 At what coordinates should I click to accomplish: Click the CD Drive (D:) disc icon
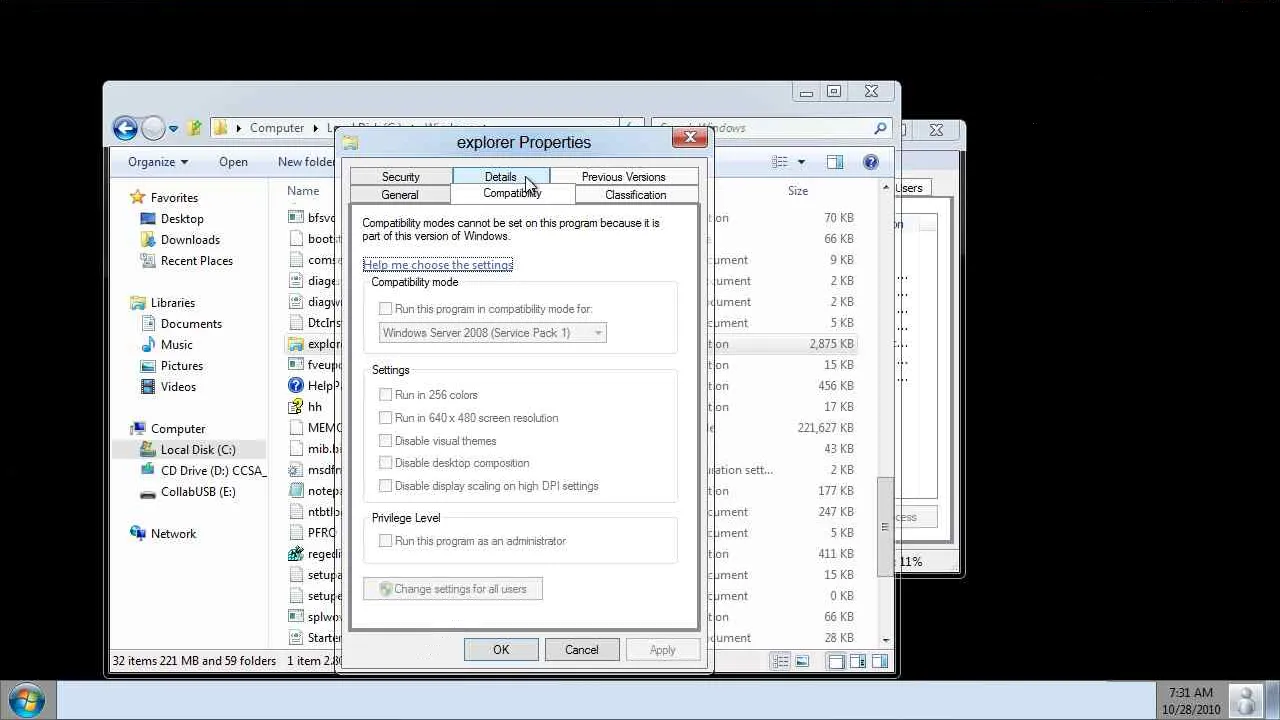[148, 471]
